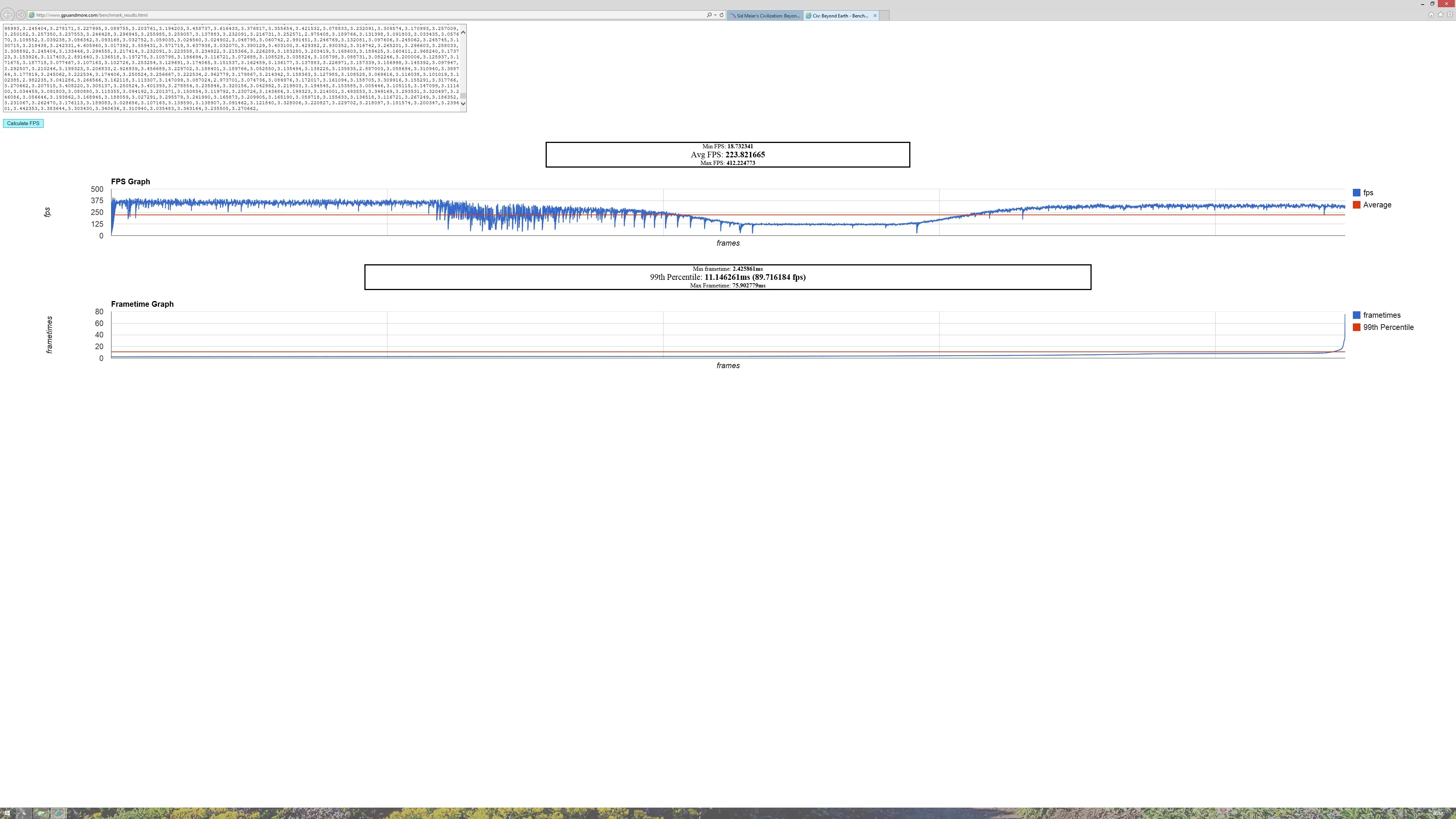This screenshot has width=1456, height=819.
Task: Click the blue frametimes legend swatch
Action: tap(1357, 315)
